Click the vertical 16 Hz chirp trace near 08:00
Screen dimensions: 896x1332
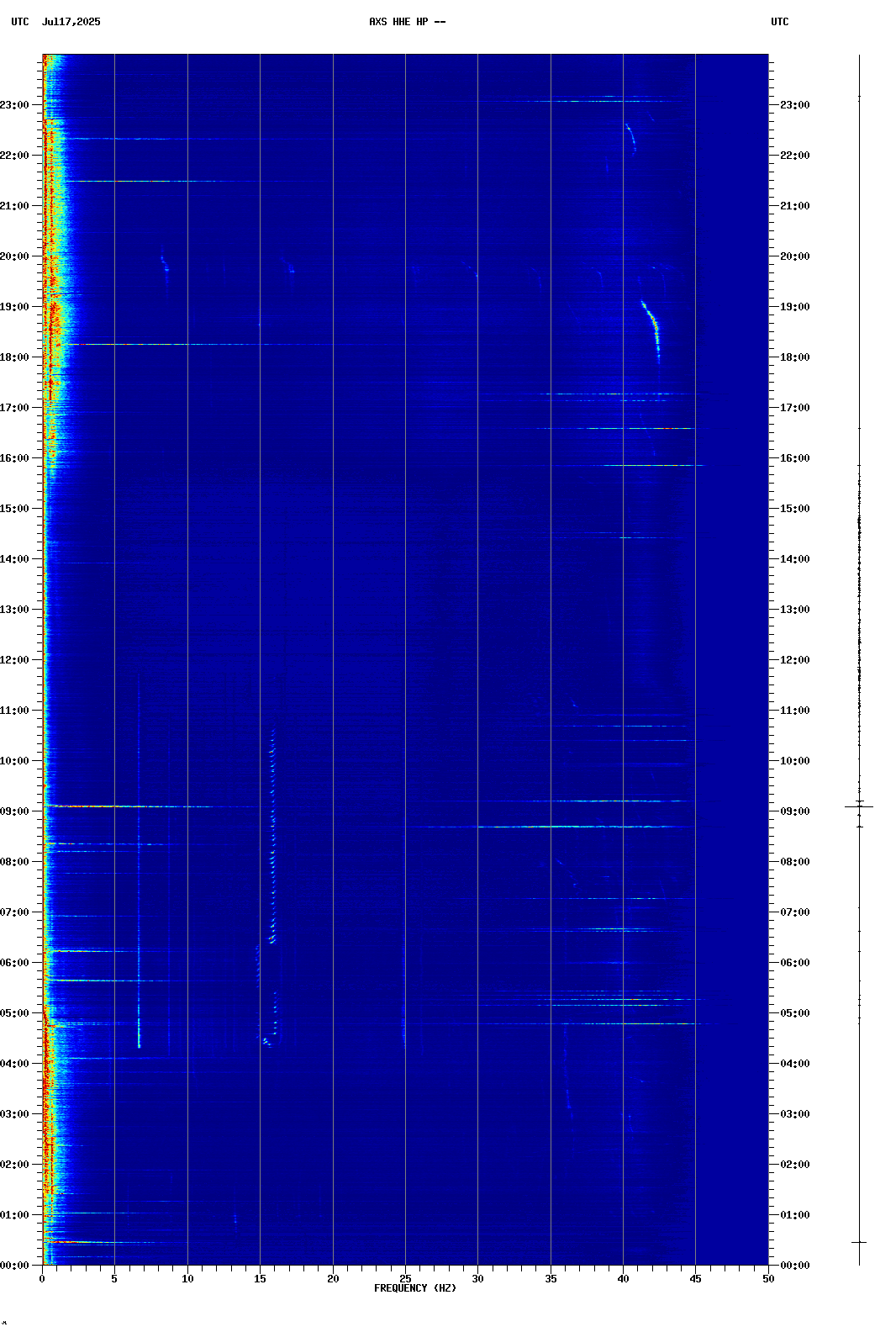pyautogui.click(x=272, y=837)
